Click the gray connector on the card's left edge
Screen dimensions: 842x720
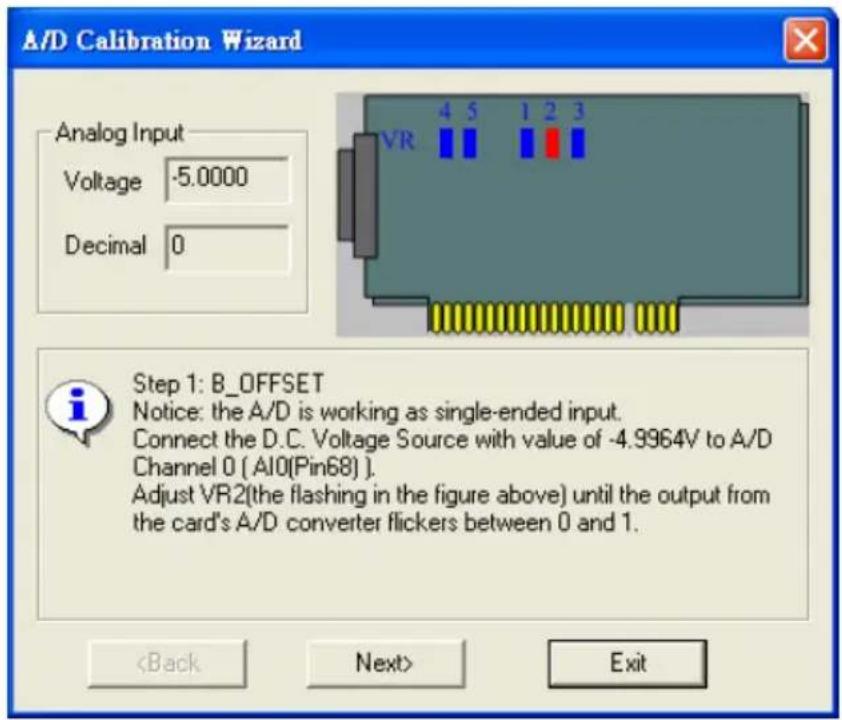[358, 196]
